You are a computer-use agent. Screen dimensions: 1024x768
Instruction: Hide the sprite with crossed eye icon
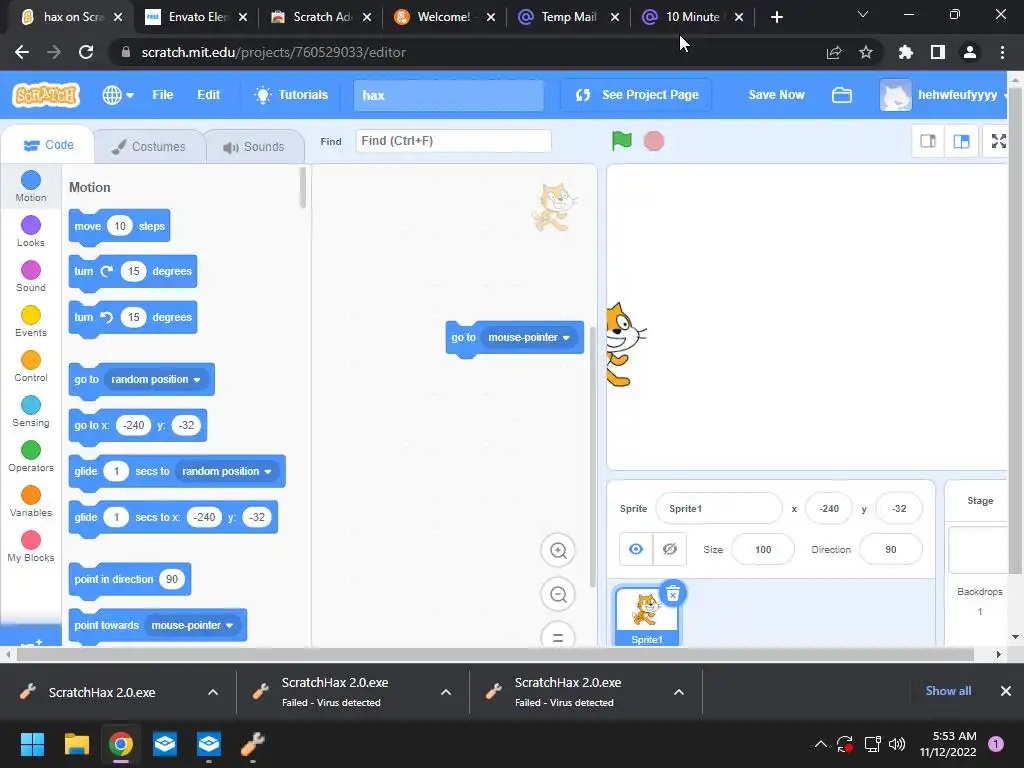669,549
